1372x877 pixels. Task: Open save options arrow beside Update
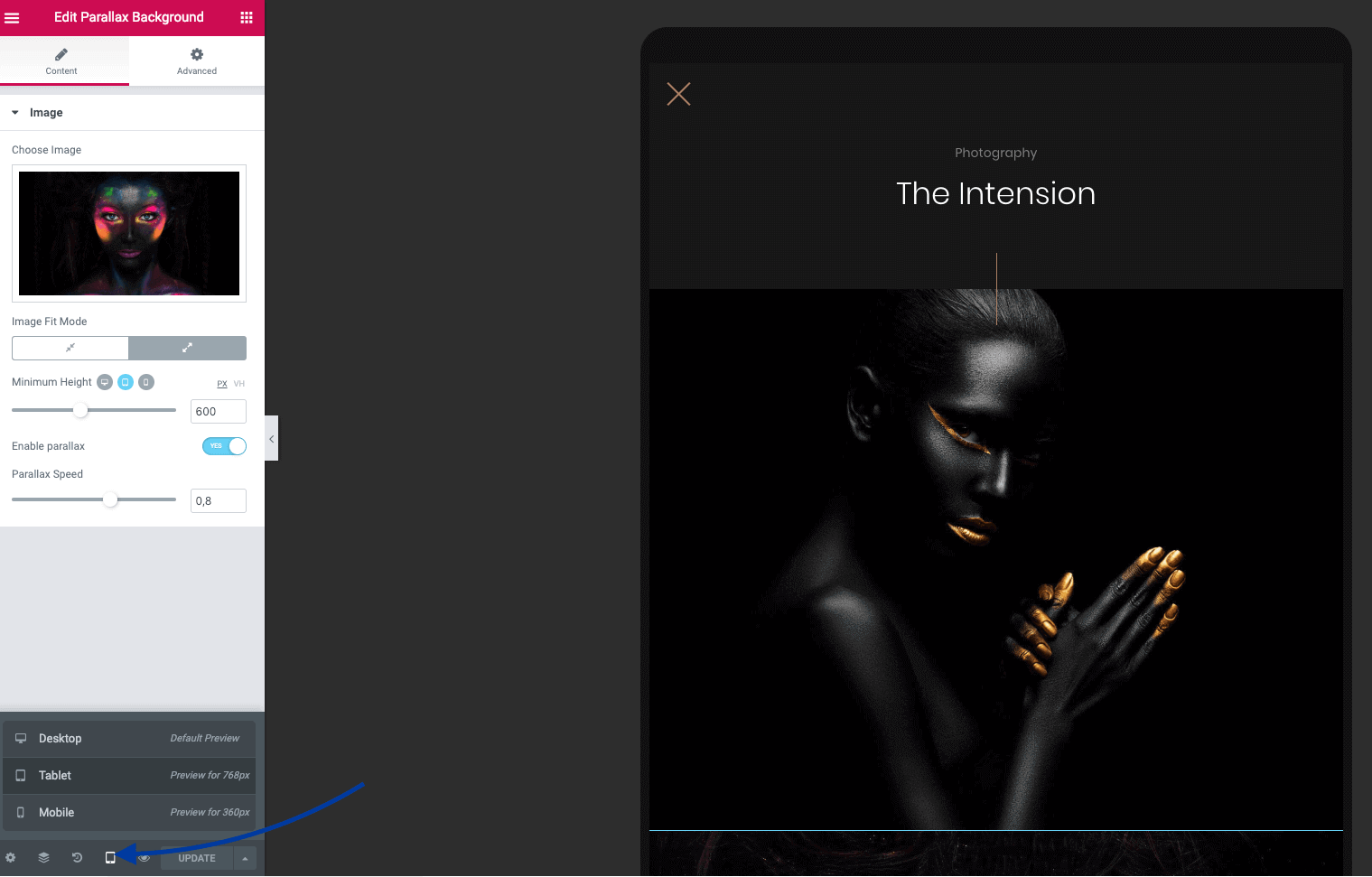245,858
